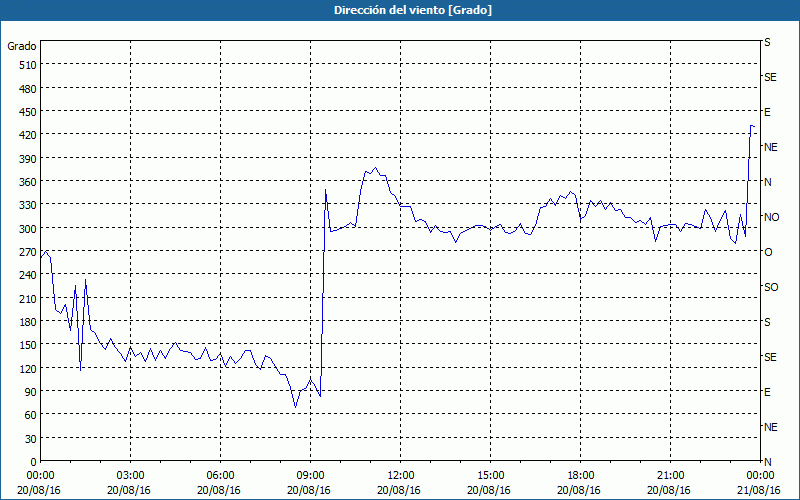Click the 20/08/16 date under 12:00
This screenshot has width=800, height=500.
(399, 490)
